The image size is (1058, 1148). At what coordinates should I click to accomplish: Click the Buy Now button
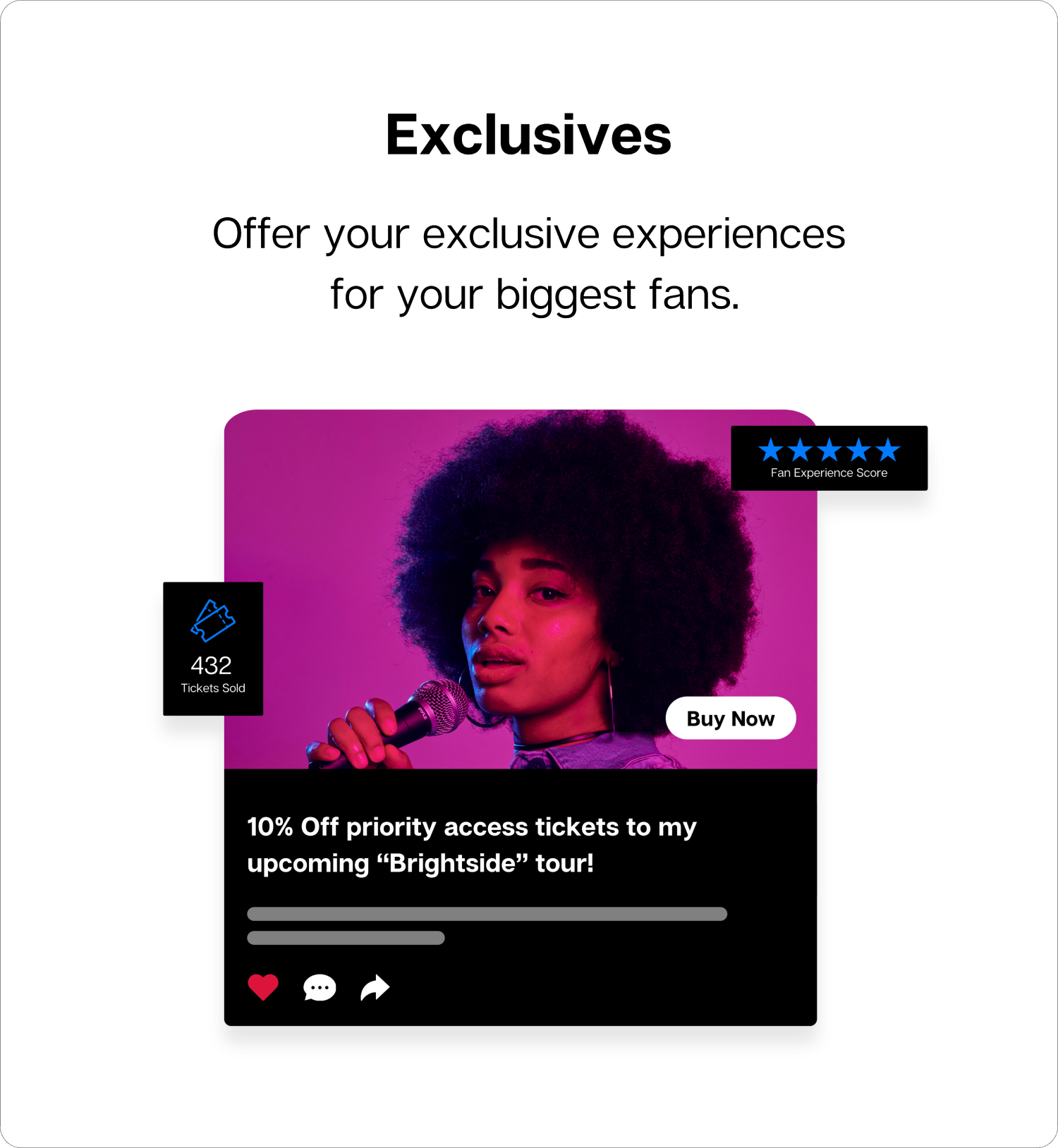pos(731,718)
